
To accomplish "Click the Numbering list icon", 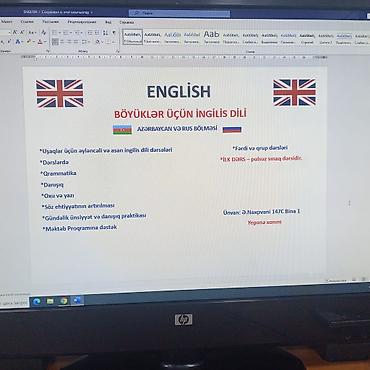I will click(65, 32).
